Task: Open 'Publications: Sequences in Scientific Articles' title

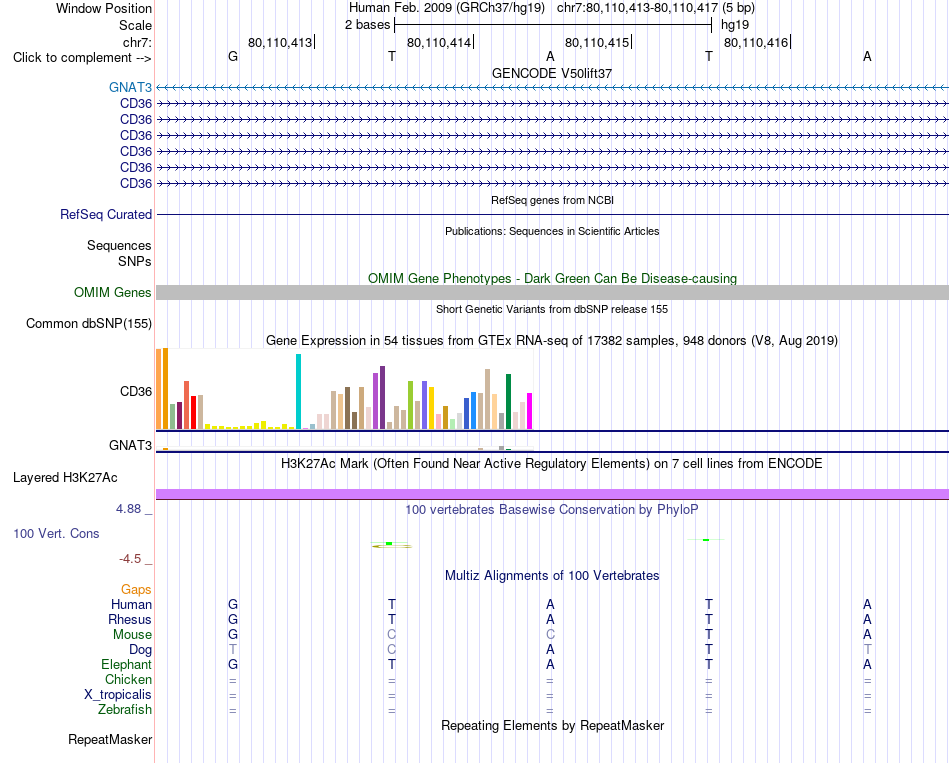Action: point(552,231)
